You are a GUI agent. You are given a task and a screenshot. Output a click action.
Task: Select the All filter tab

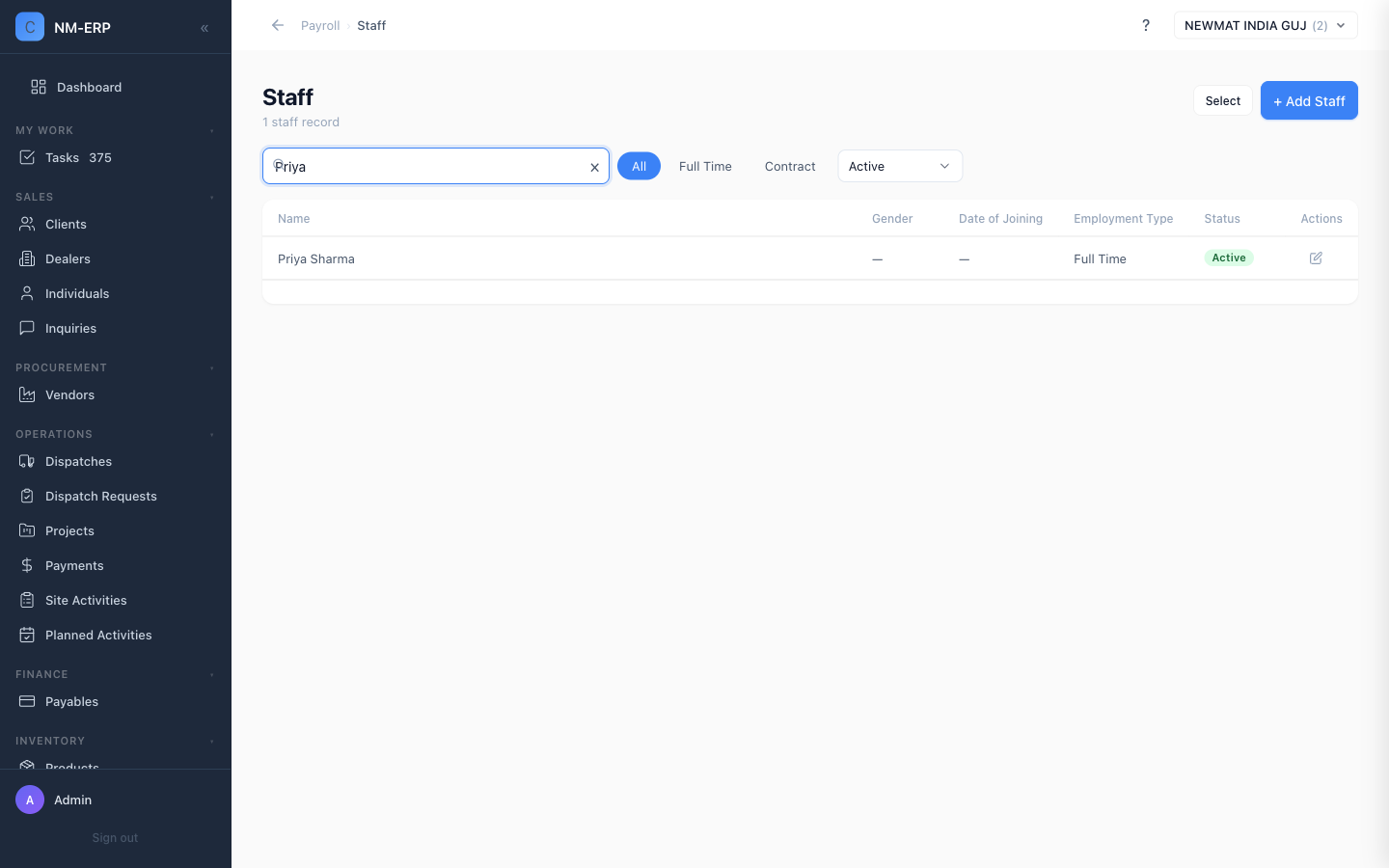coord(639,166)
